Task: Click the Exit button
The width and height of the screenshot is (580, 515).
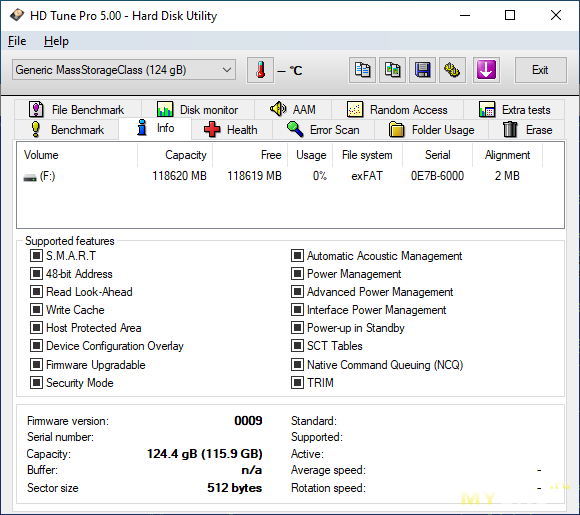Action: (540, 70)
